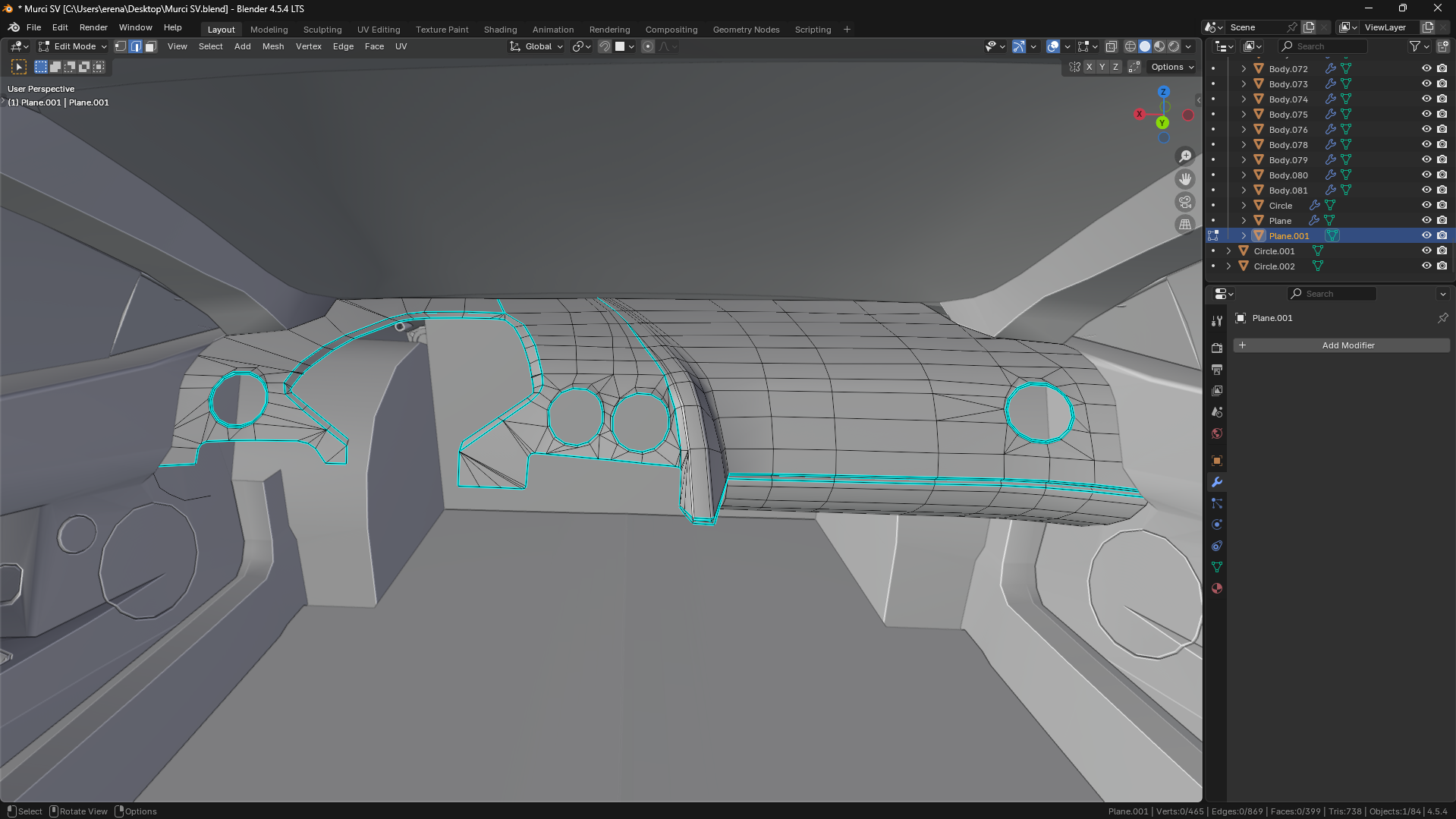Open the Render properties tab
This screenshot has height=819, width=1456.
[1217, 348]
